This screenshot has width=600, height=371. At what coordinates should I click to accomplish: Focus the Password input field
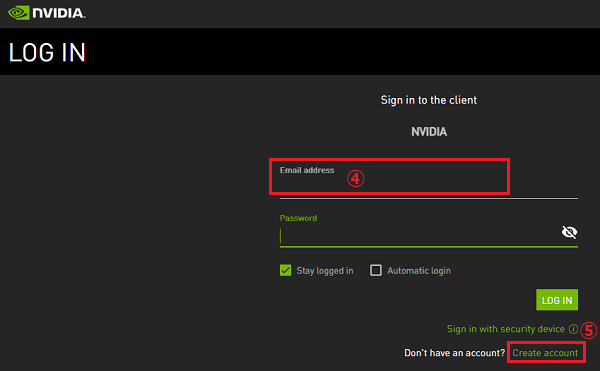(x=419, y=236)
